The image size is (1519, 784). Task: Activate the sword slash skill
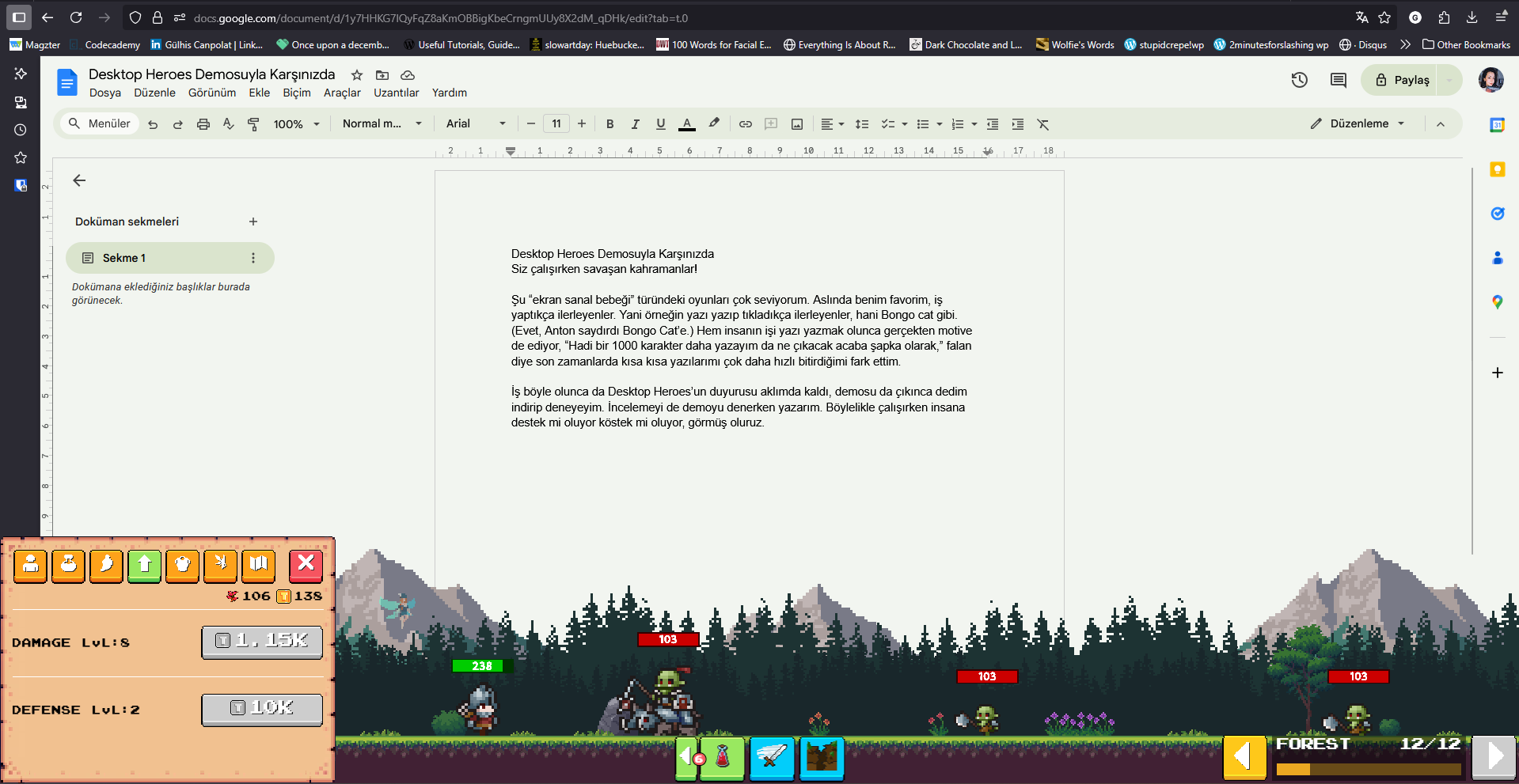(x=772, y=757)
